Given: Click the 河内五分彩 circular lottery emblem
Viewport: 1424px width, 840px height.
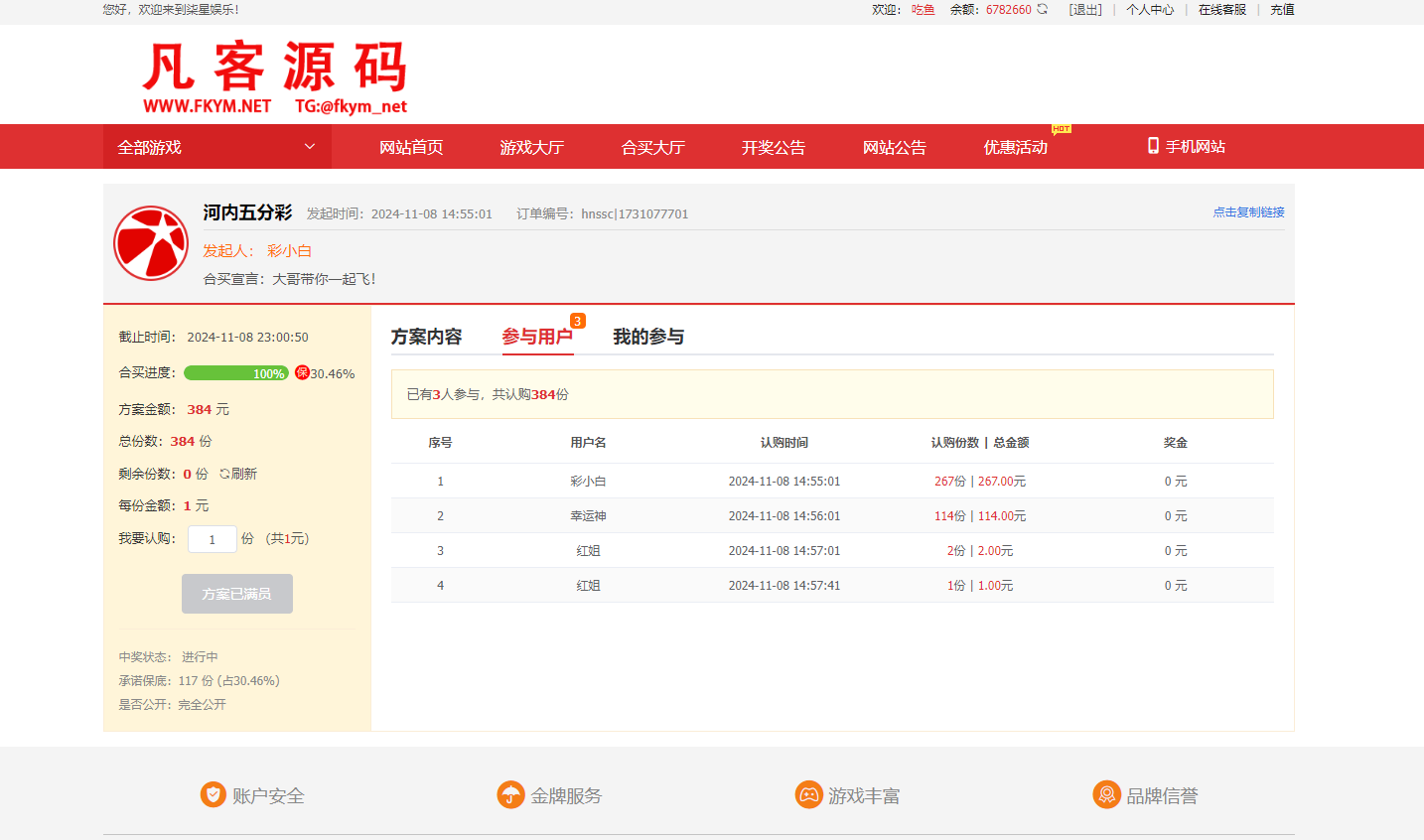Looking at the screenshot, I should [150, 243].
